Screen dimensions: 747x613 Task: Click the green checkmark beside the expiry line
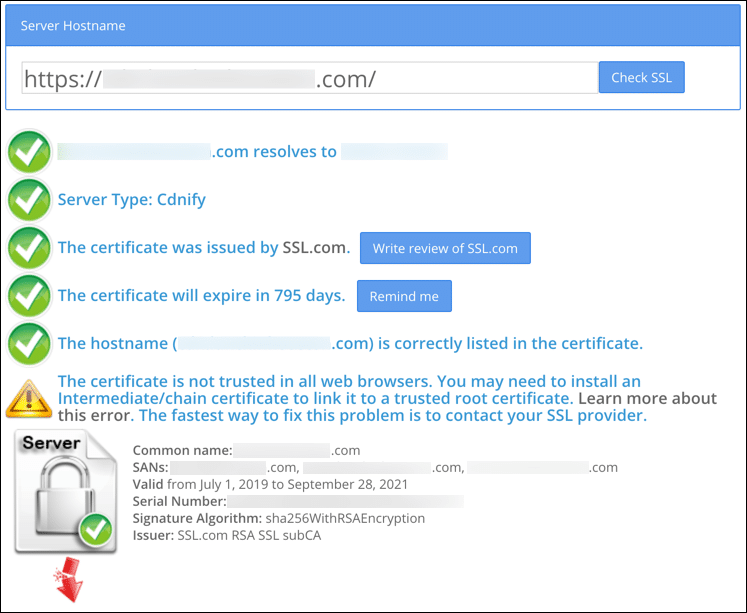tap(29, 295)
